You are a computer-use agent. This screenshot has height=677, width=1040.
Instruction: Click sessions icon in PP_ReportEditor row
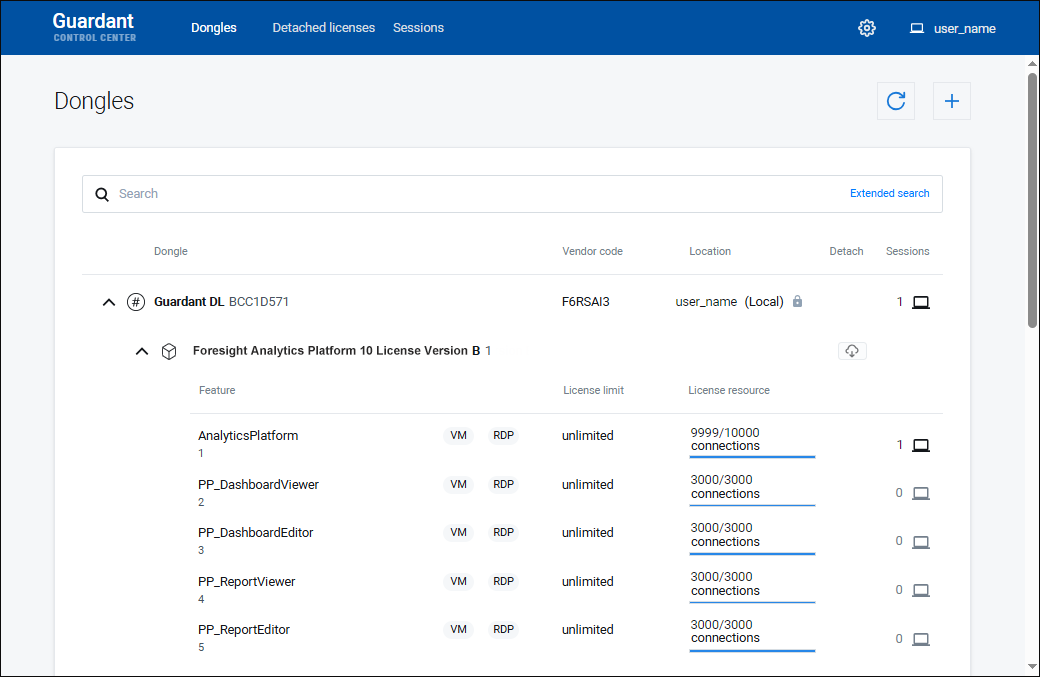(x=921, y=639)
